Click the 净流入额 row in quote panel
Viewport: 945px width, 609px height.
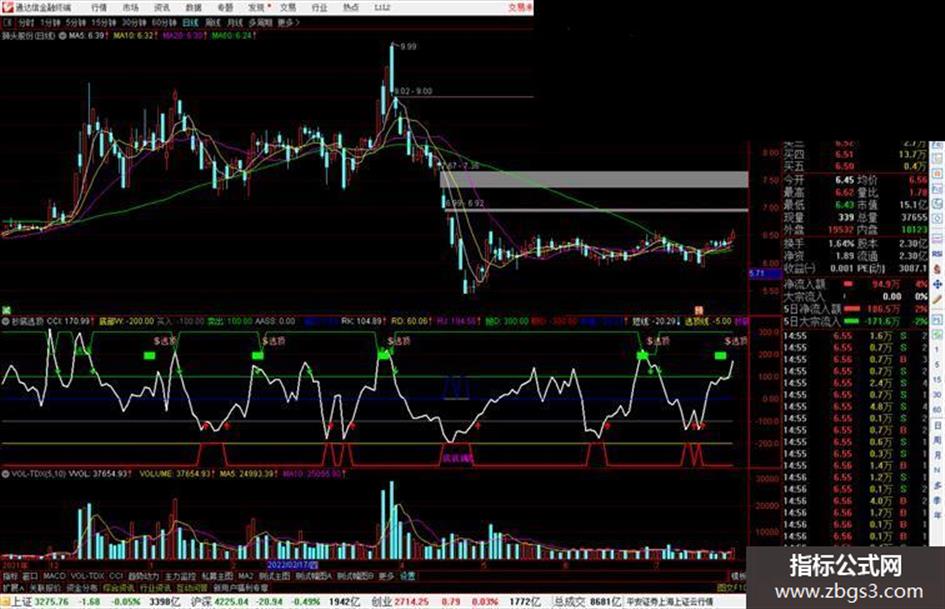(855, 283)
